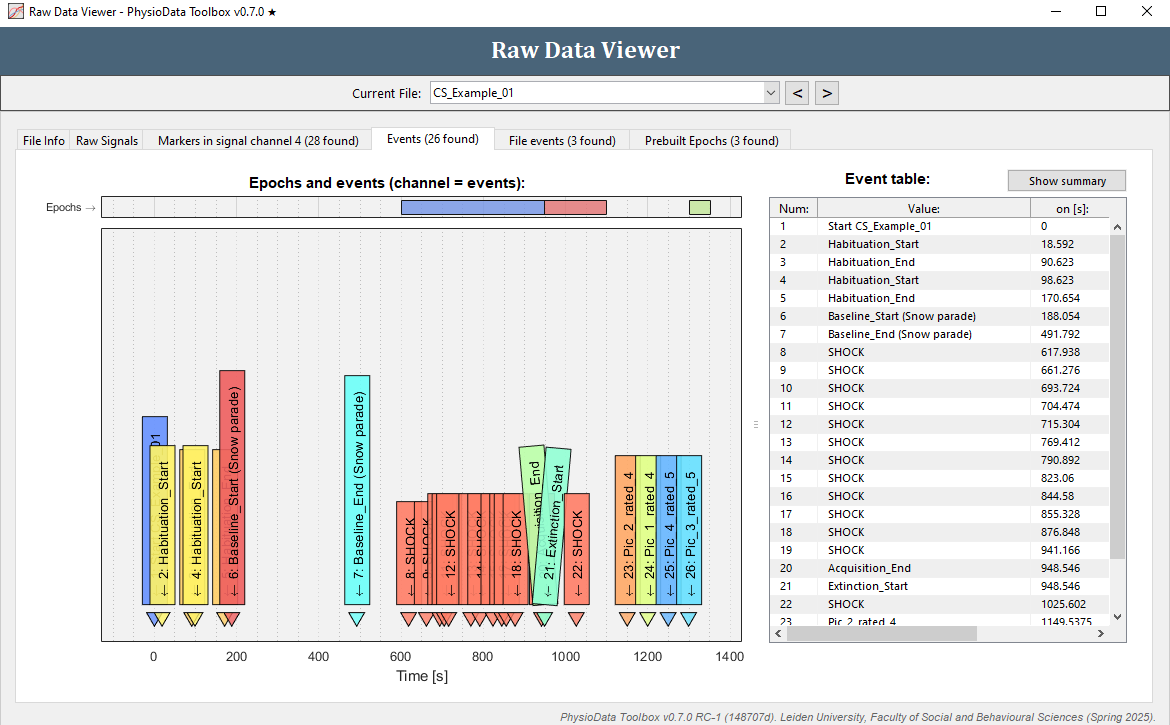Open the Current File dropdown list

tap(770, 92)
